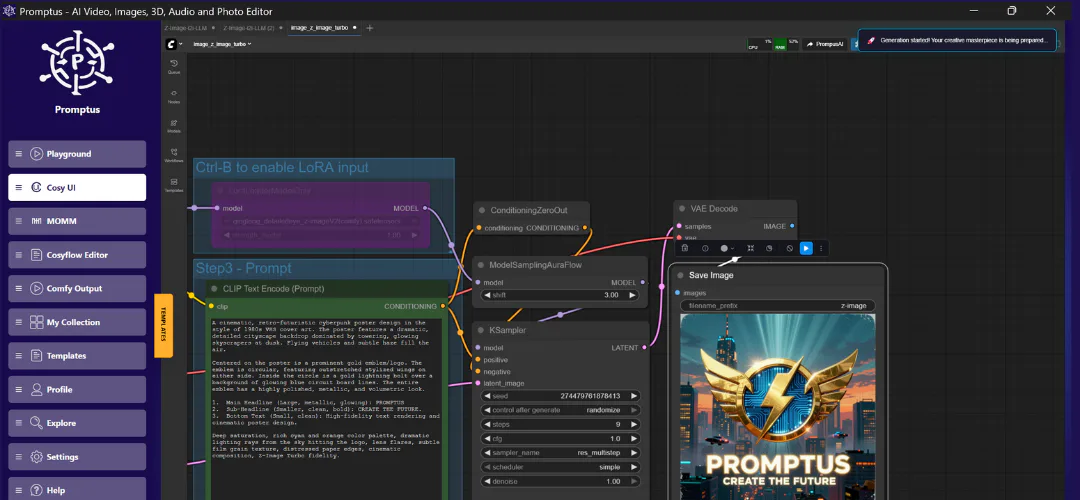Collapse the CLIP Text Encode node
The width and height of the screenshot is (1080, 500).
click(x=214, y=289)
